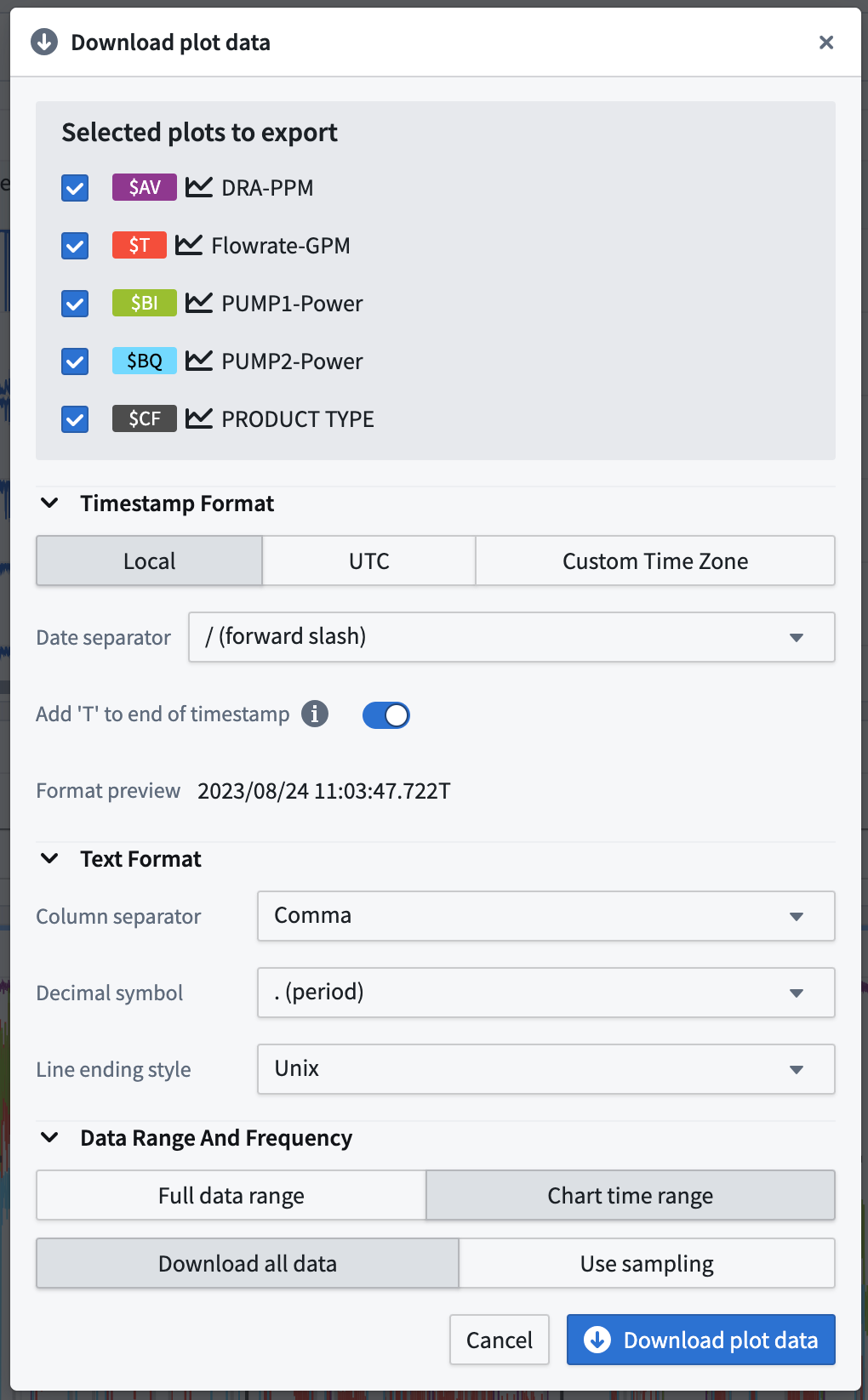Close the Download plot data dialog
This screenshot has height=1400, width=868.
[825, 43]
